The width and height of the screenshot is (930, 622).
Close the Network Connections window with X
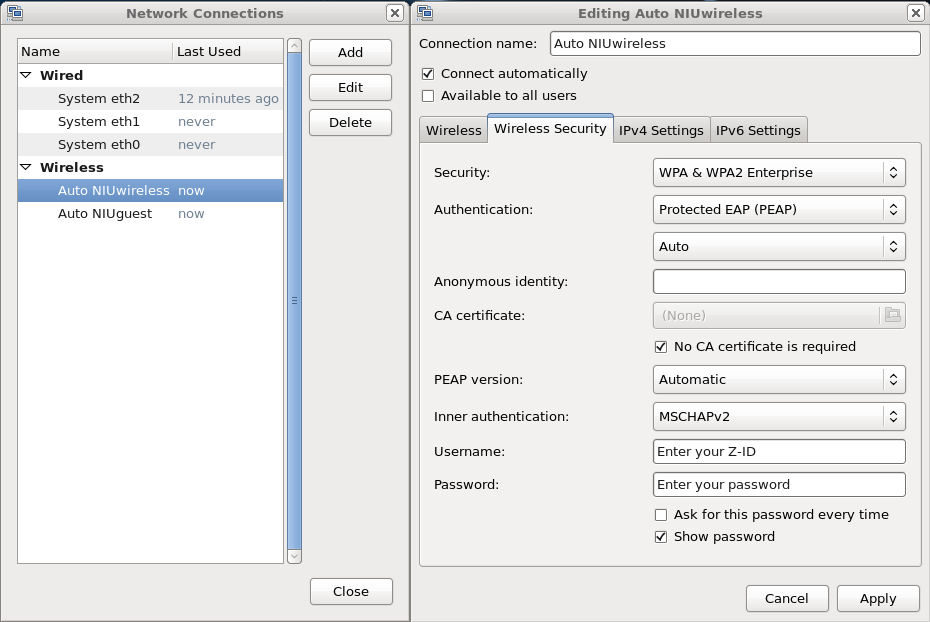(395, 13)
